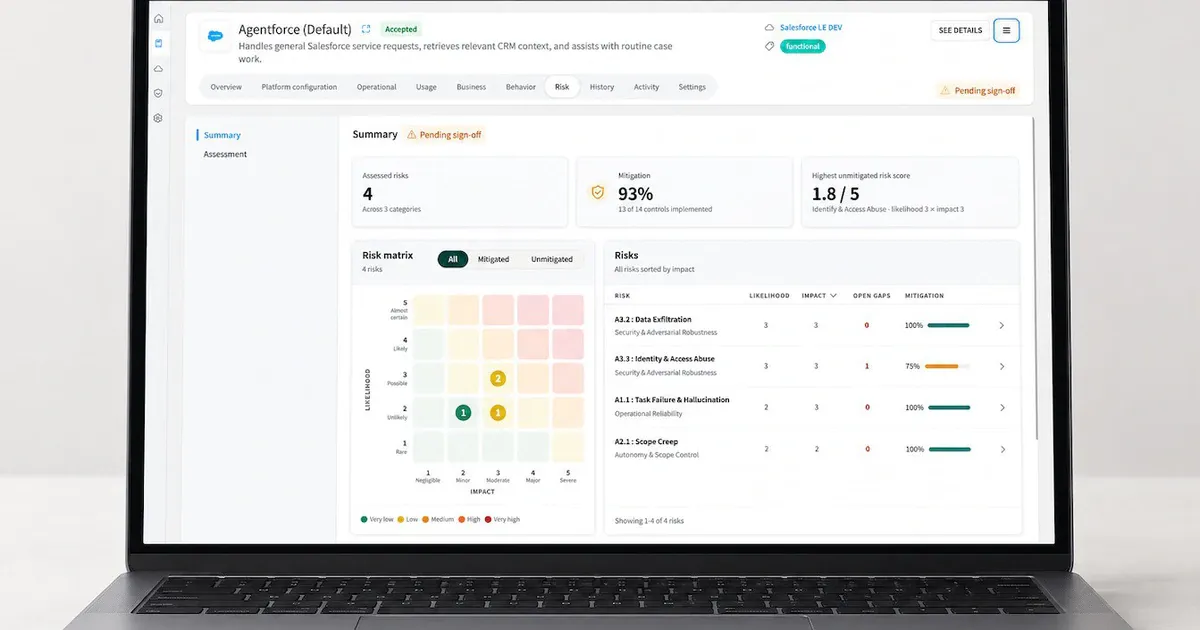Select Assessment in the side navigation
The height and width of the screenshot is (630, 1200).
(x=225, y=154)
